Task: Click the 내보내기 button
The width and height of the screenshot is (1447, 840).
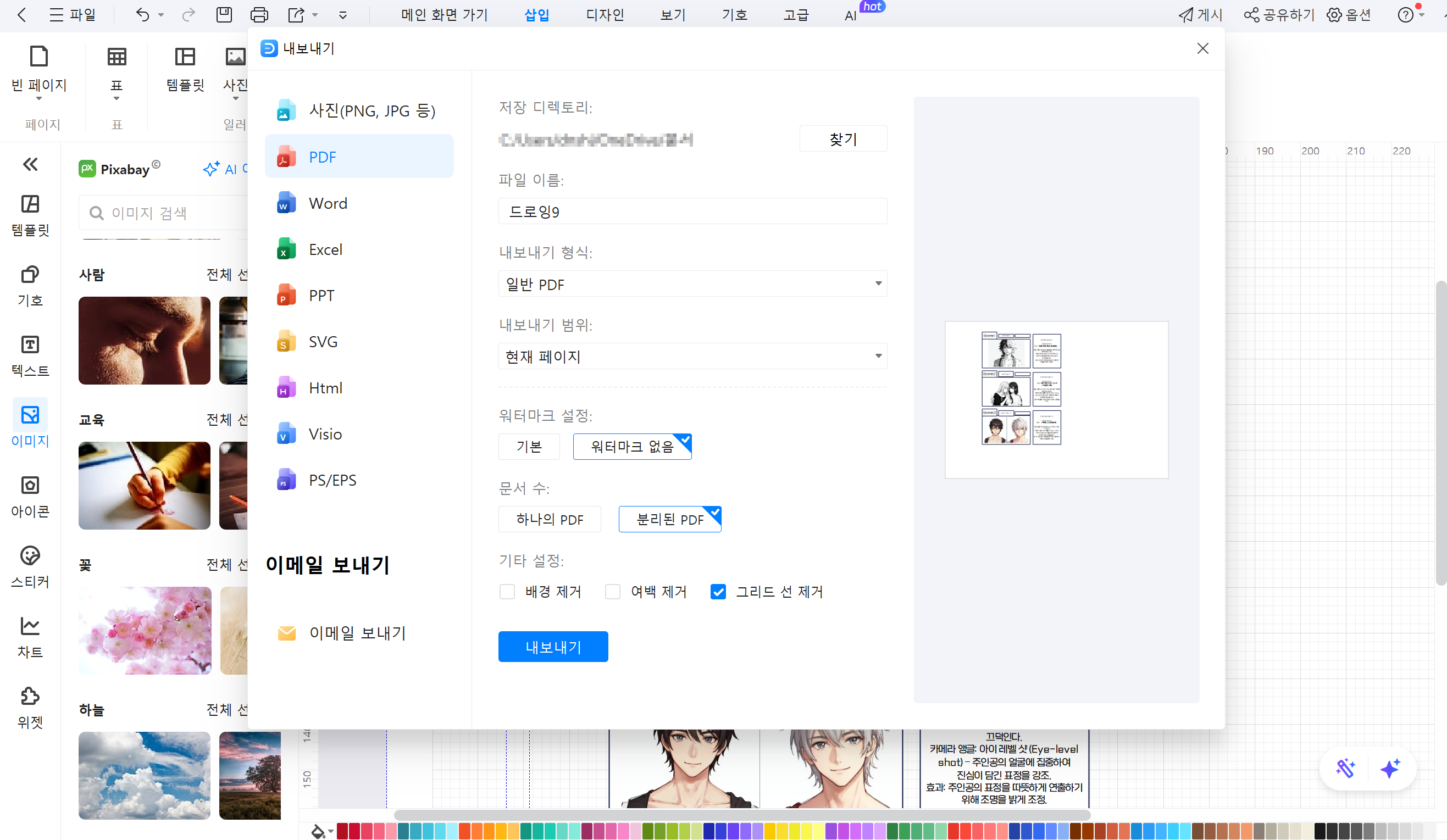Action: coord(553,646)
